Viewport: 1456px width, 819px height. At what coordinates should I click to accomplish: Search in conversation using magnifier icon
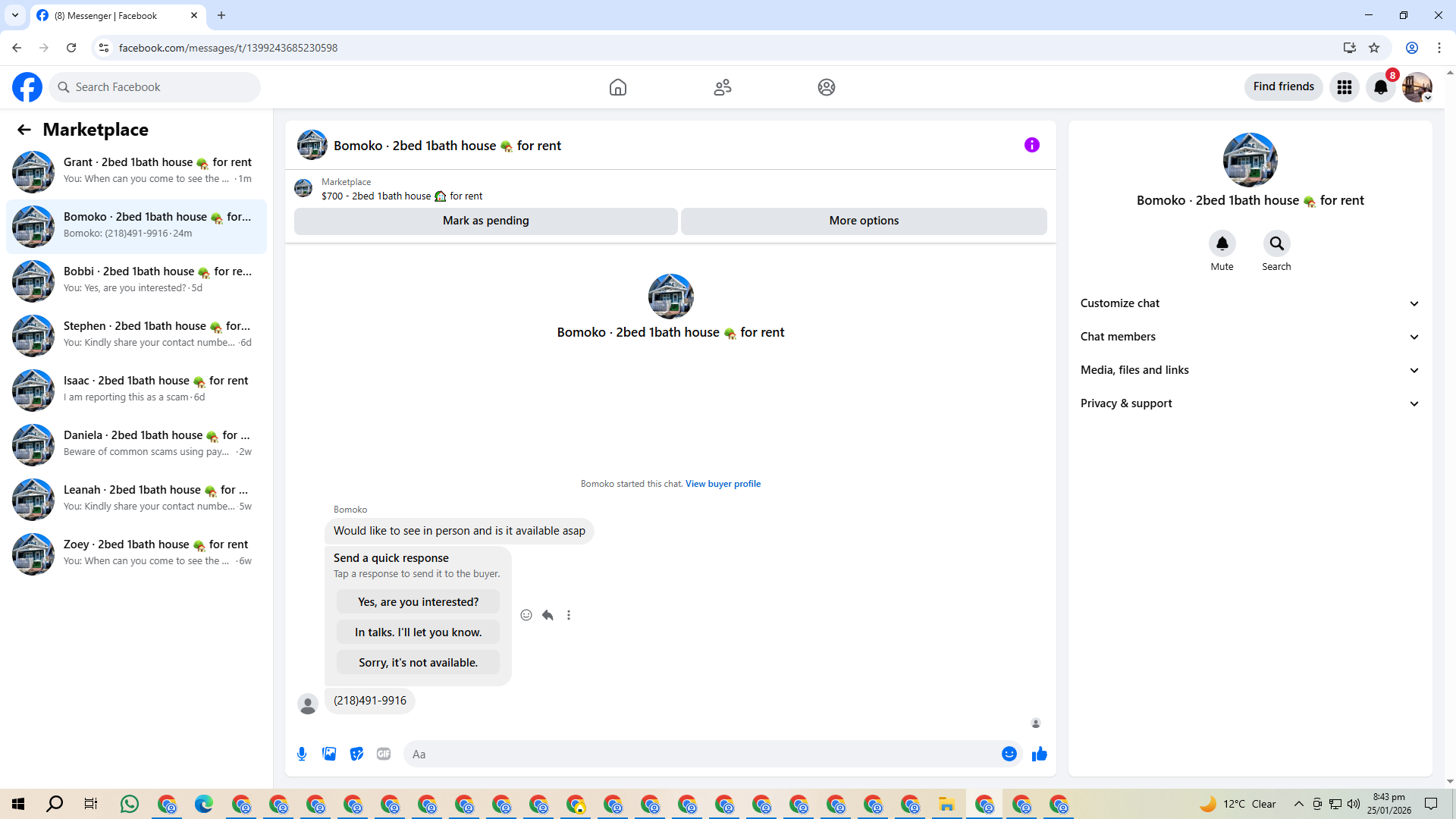click(1277, 243)
